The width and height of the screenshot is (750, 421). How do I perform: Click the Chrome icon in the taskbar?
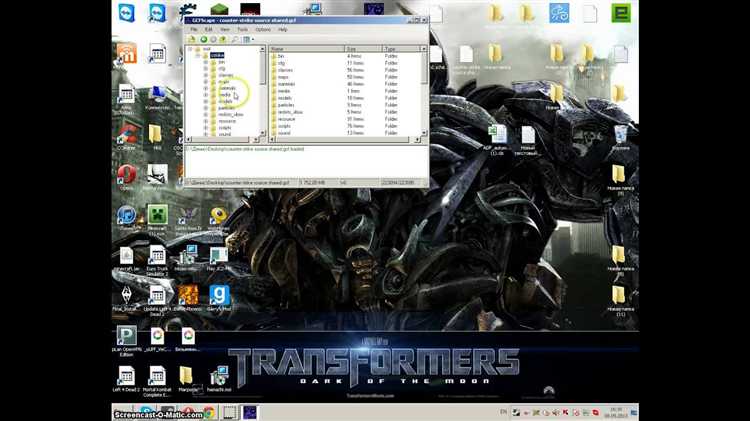(209, 412)
